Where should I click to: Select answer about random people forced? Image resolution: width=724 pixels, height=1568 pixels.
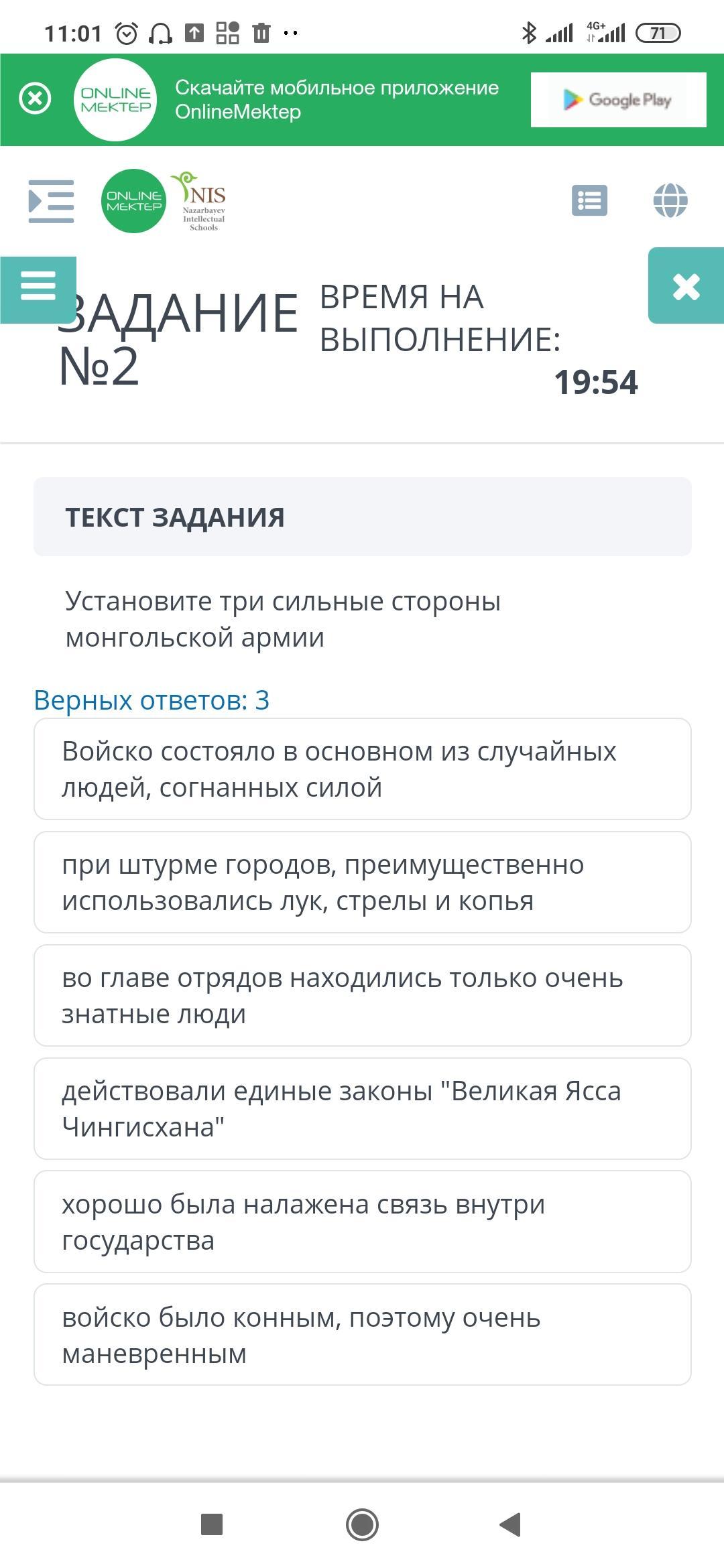pyautogui.click(x=362, y=769)
